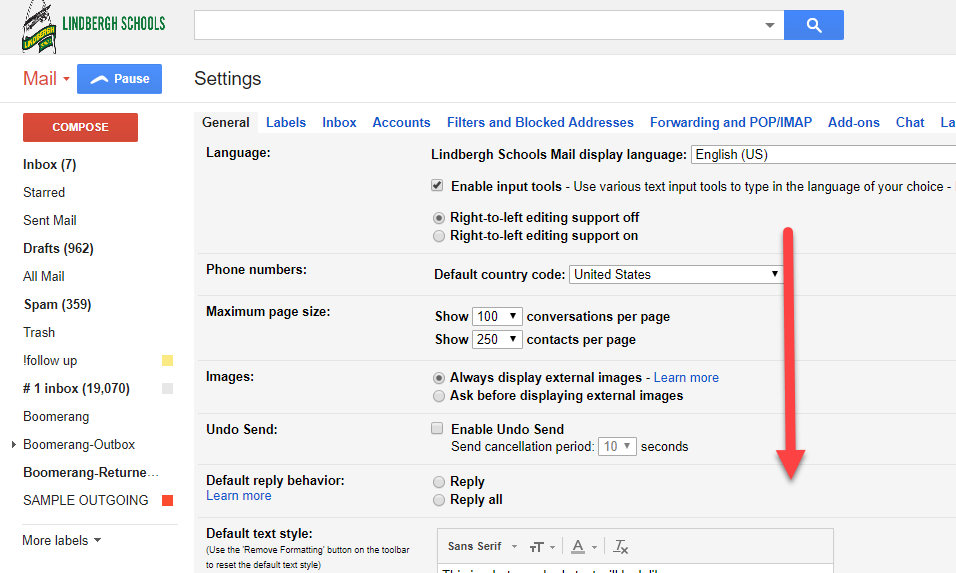Viewport: 956px width, 573px height.
Task: Check the Enable Undo Send box
Action: click(437, 429)
